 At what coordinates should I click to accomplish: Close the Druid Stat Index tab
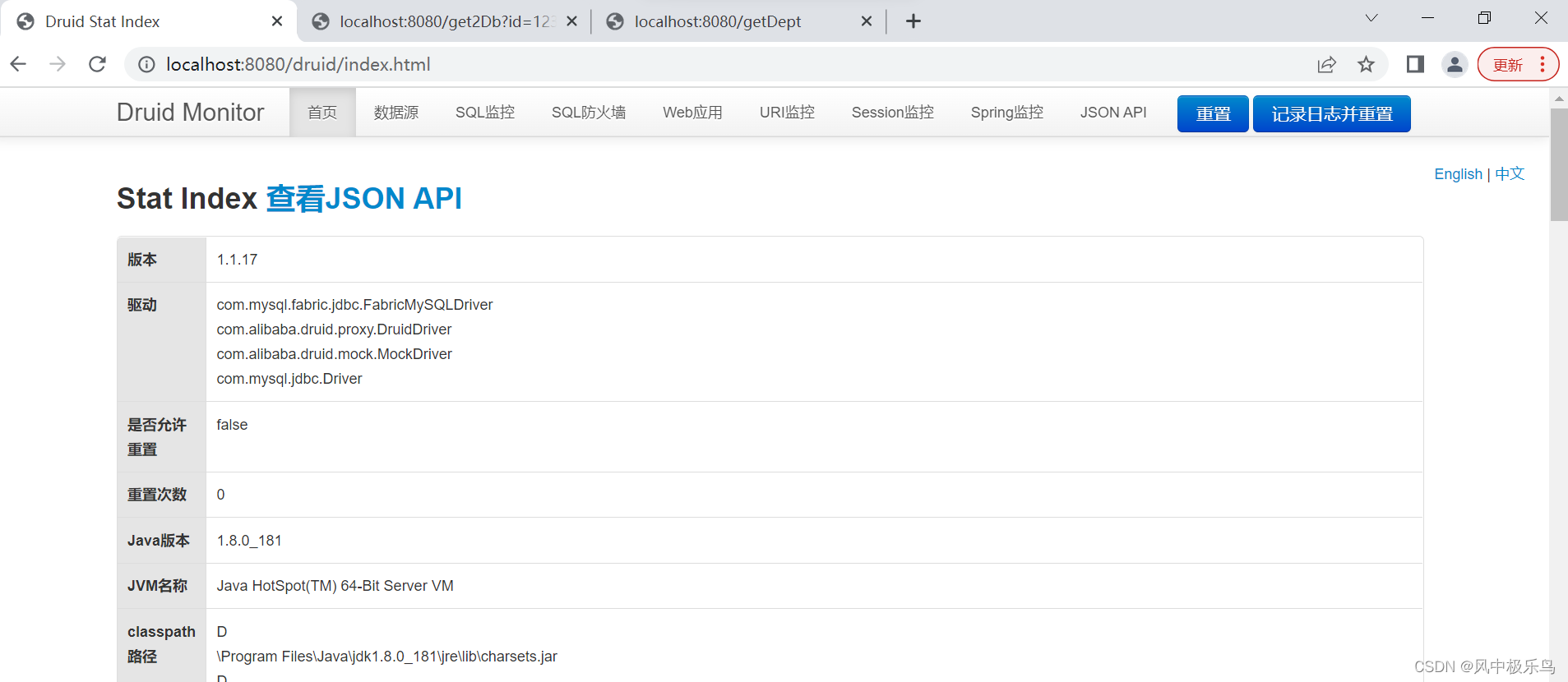277,21
